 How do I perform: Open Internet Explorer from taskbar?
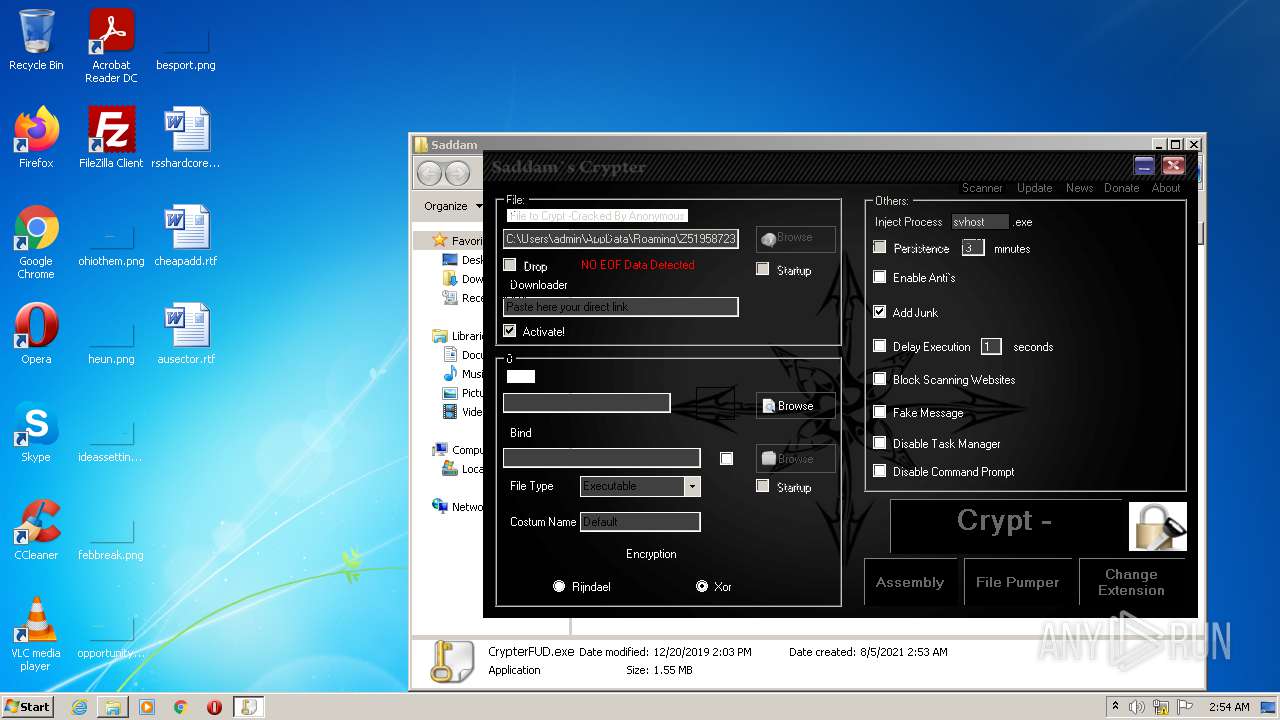coord(79,707)
